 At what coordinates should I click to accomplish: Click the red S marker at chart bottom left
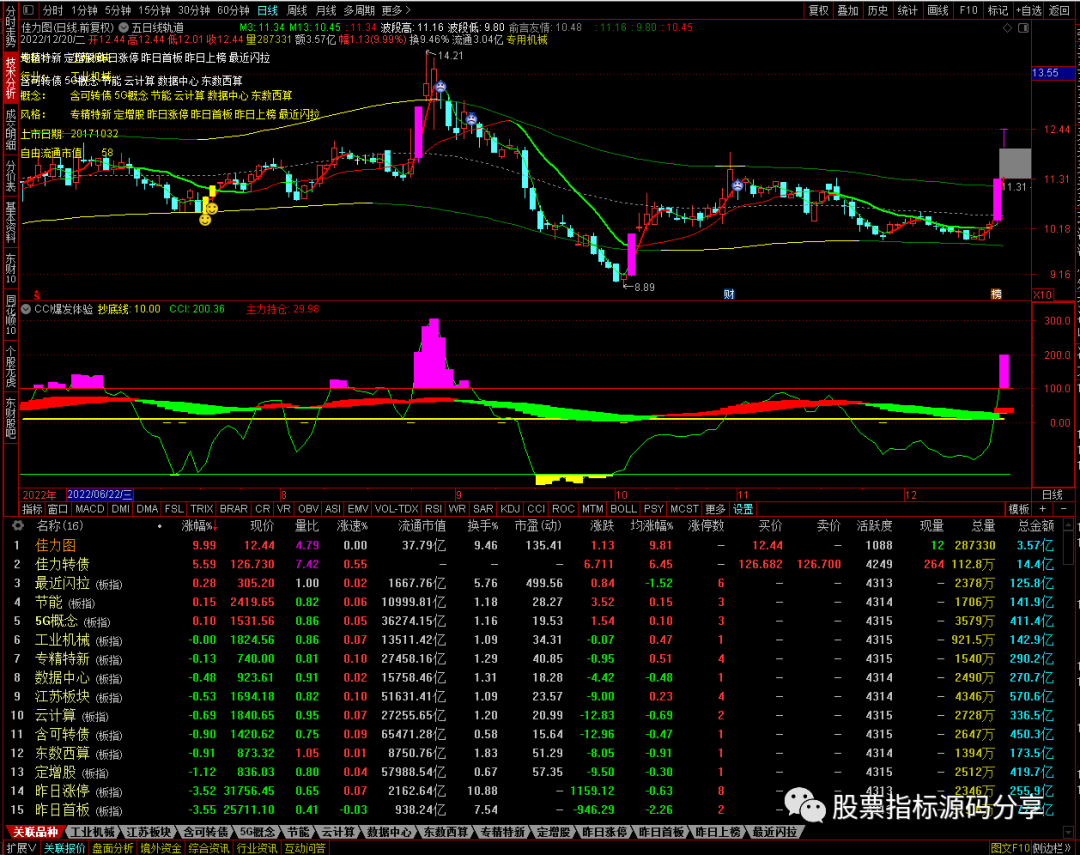37,295
